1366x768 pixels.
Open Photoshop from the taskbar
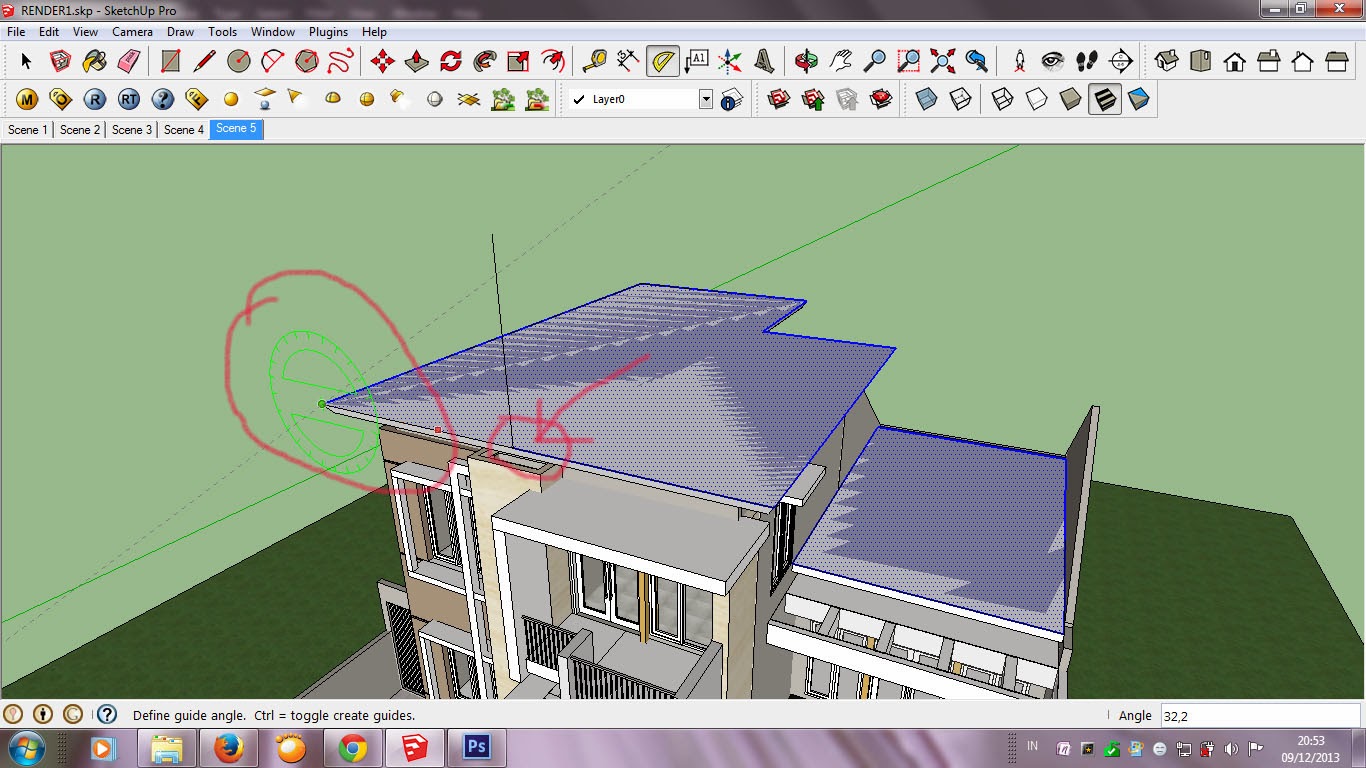[x=477, y=748]
